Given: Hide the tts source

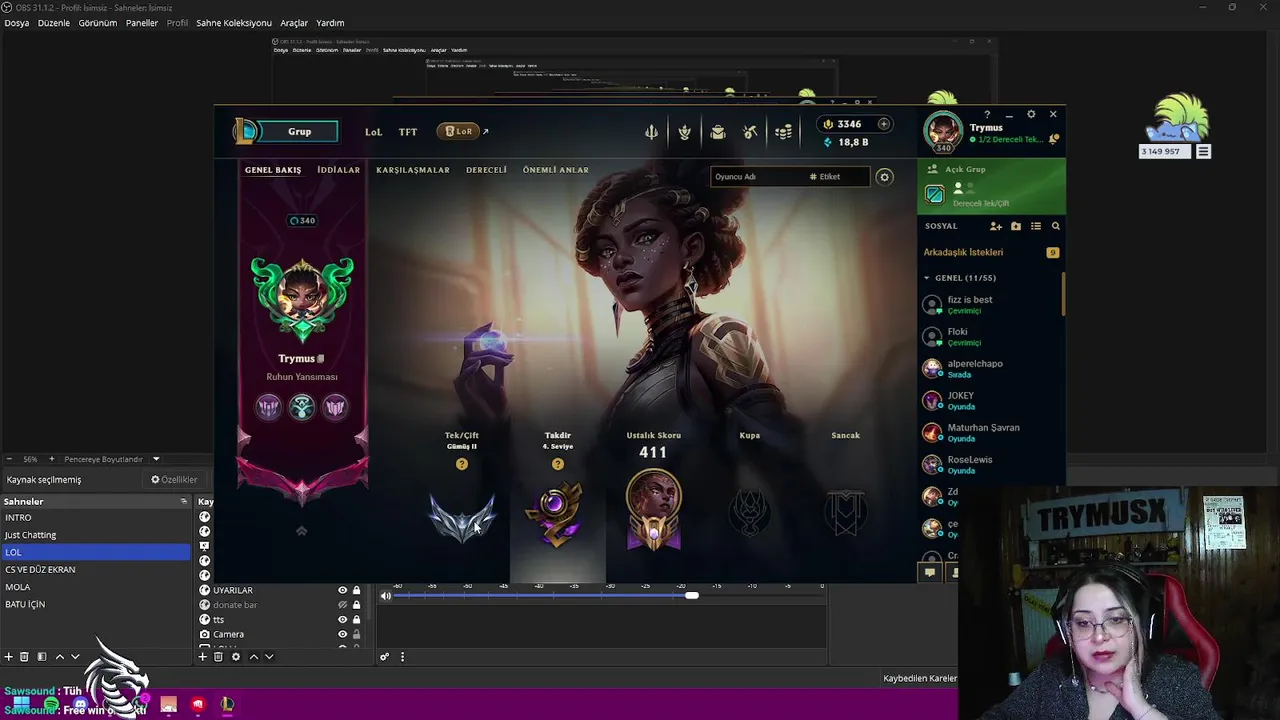Looking at the screenshot, I should coord(342,620).
